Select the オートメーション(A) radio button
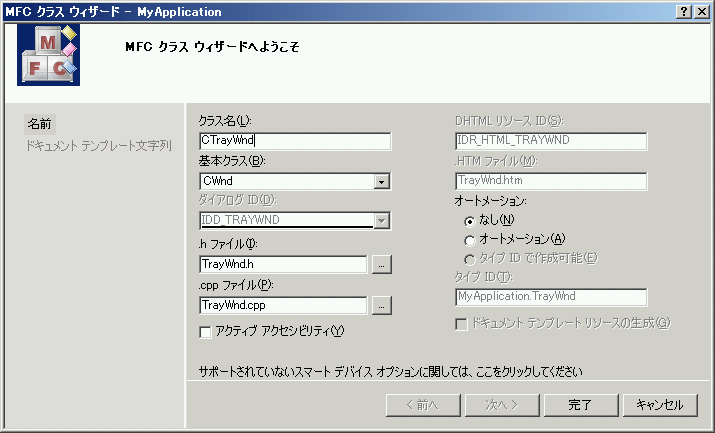This screenshot has width=715, height=433. coord(469,240)
